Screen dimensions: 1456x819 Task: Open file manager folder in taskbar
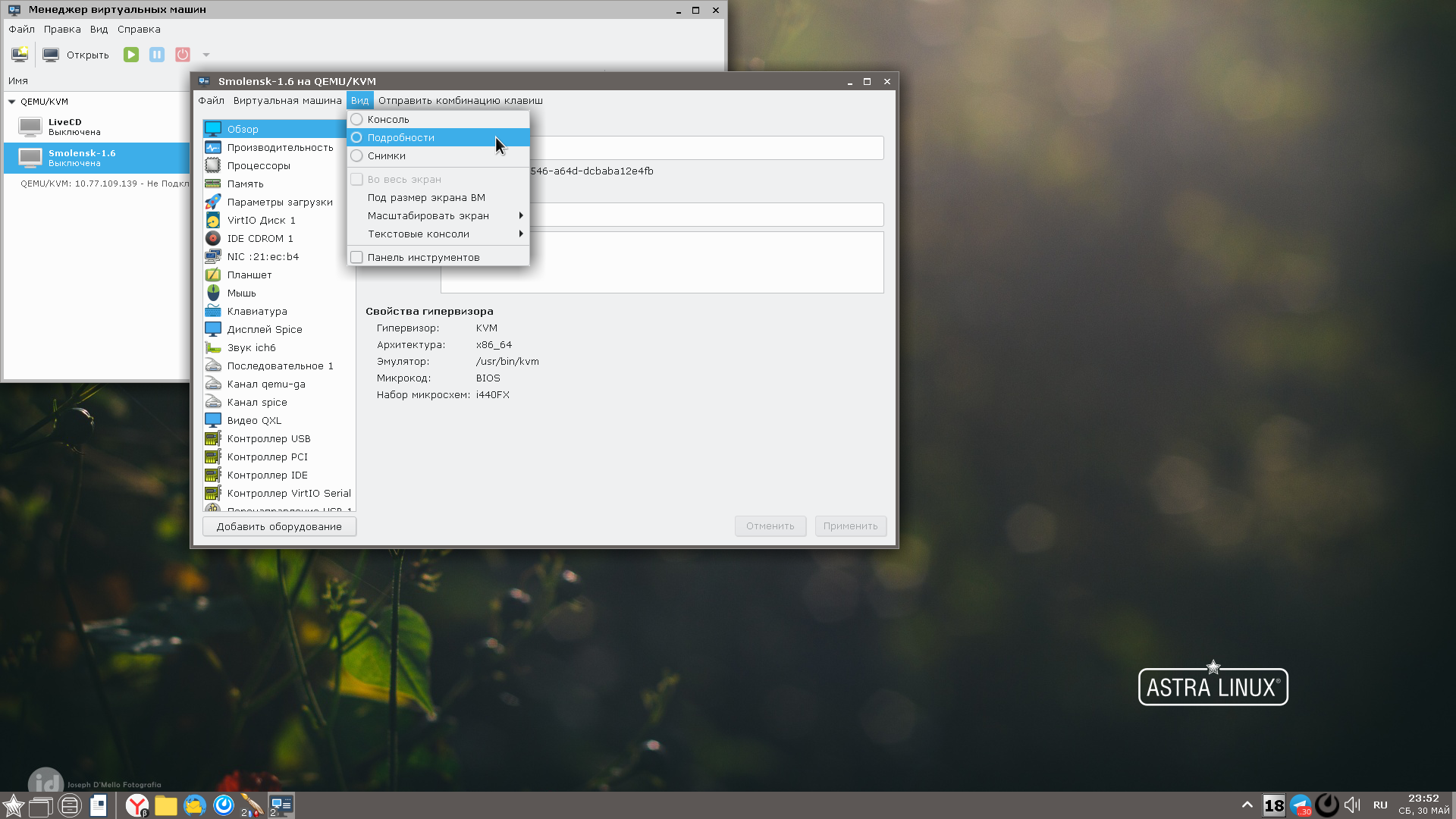point(166,805)
